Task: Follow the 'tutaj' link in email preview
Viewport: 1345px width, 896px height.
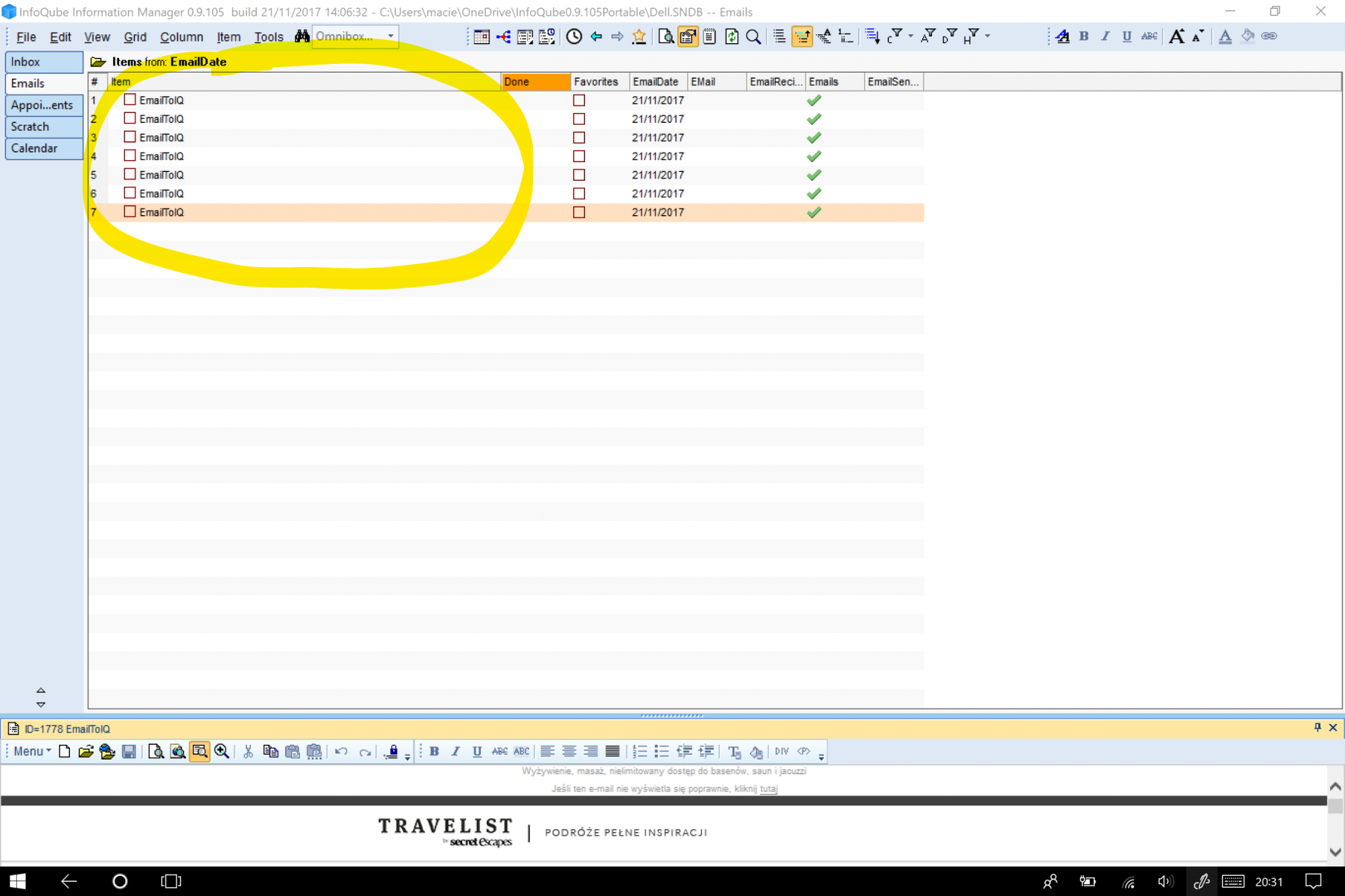Action: [x=769, y=788]
